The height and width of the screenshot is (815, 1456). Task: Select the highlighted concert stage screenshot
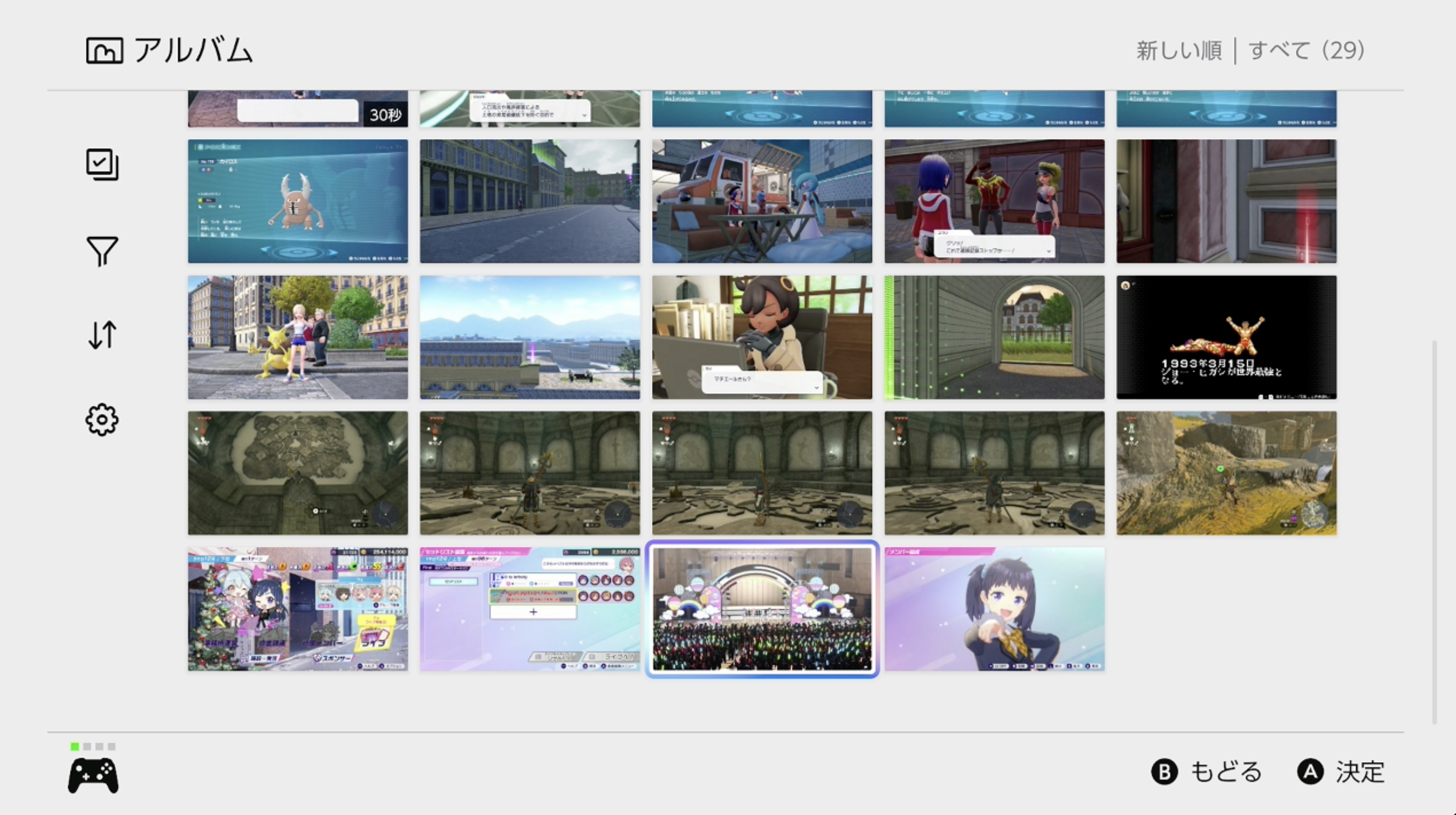[x=762, y=609]
